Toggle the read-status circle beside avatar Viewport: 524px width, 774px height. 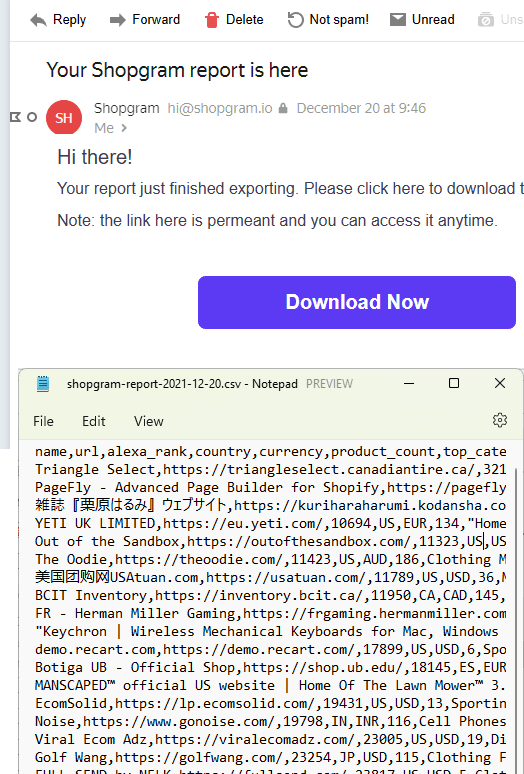[32, 117]
